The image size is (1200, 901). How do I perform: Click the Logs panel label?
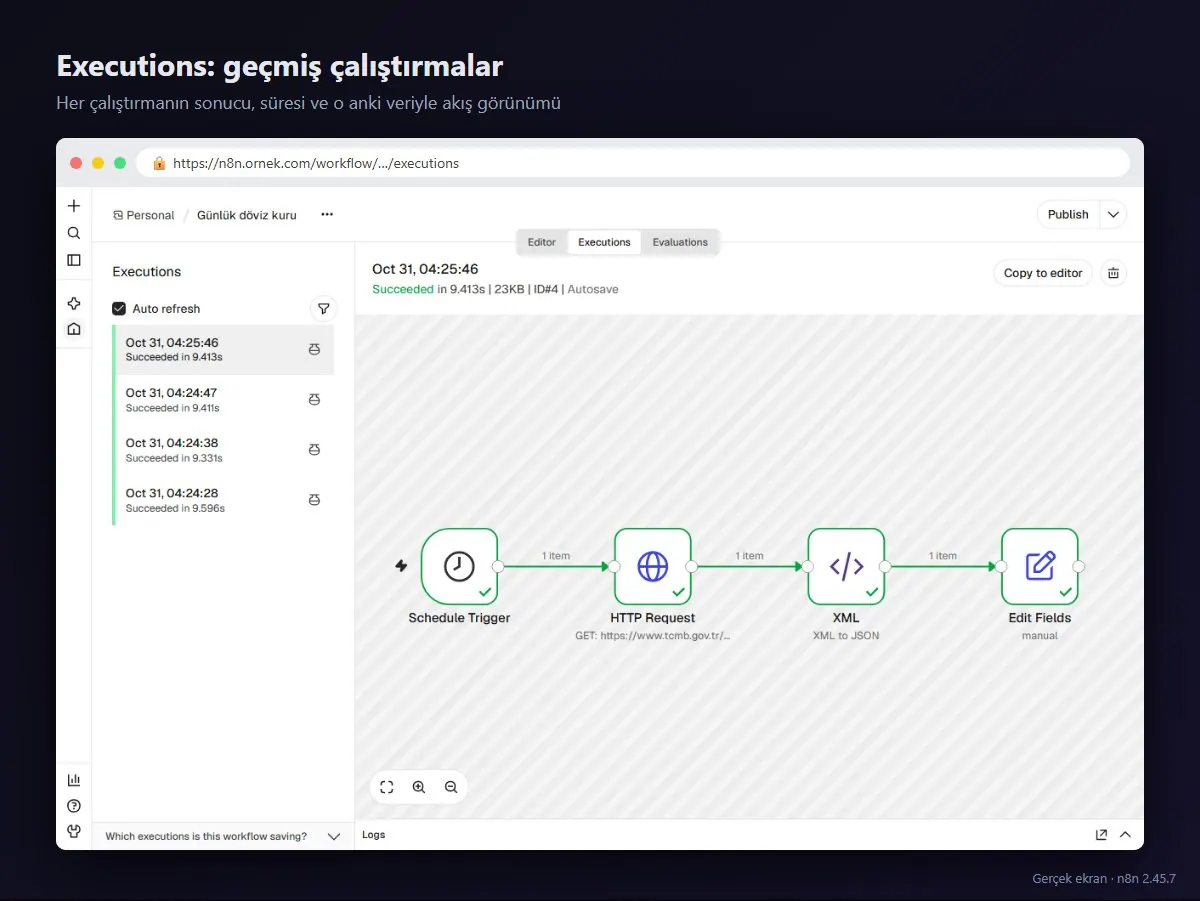373,835
